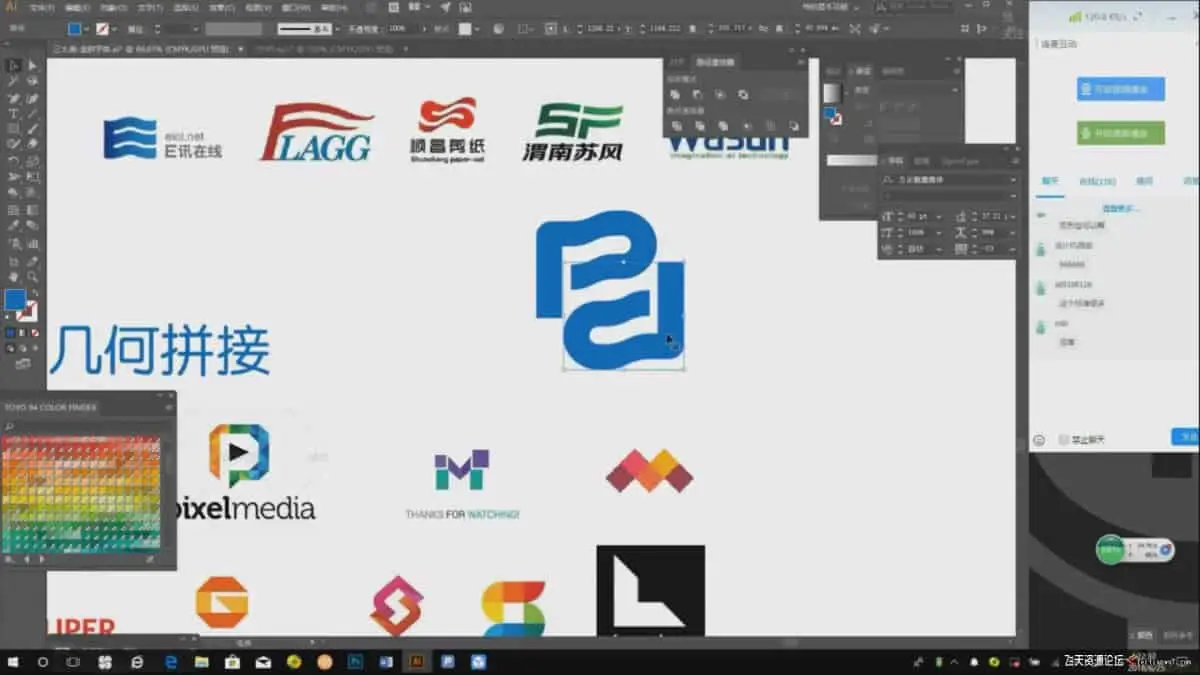Open font family dropdown in Character panel
Image resolution: width=1200 pixels, height=675 pixels.
[x=1013, y=180]
